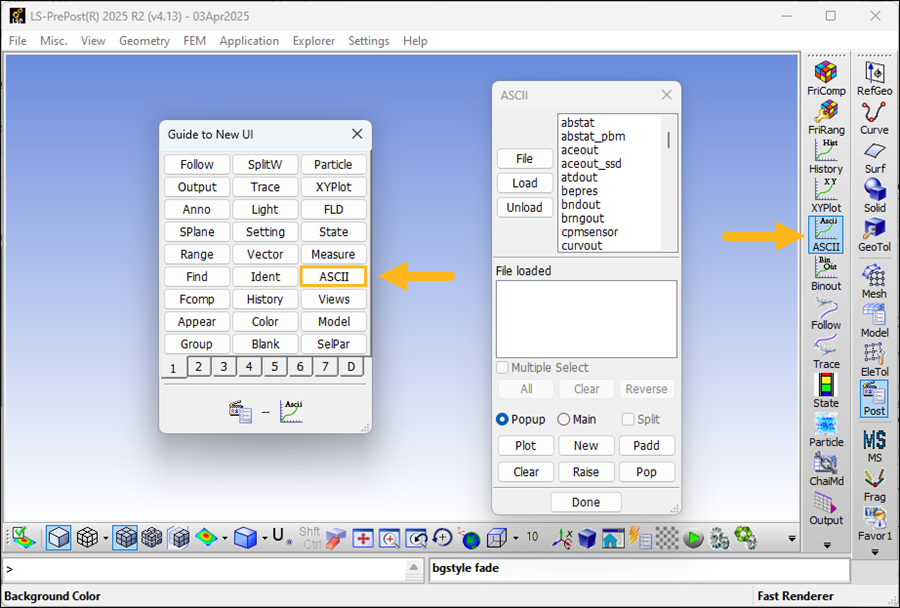Choose the Popup radio option
900x608 pixels.
(503, 420)
